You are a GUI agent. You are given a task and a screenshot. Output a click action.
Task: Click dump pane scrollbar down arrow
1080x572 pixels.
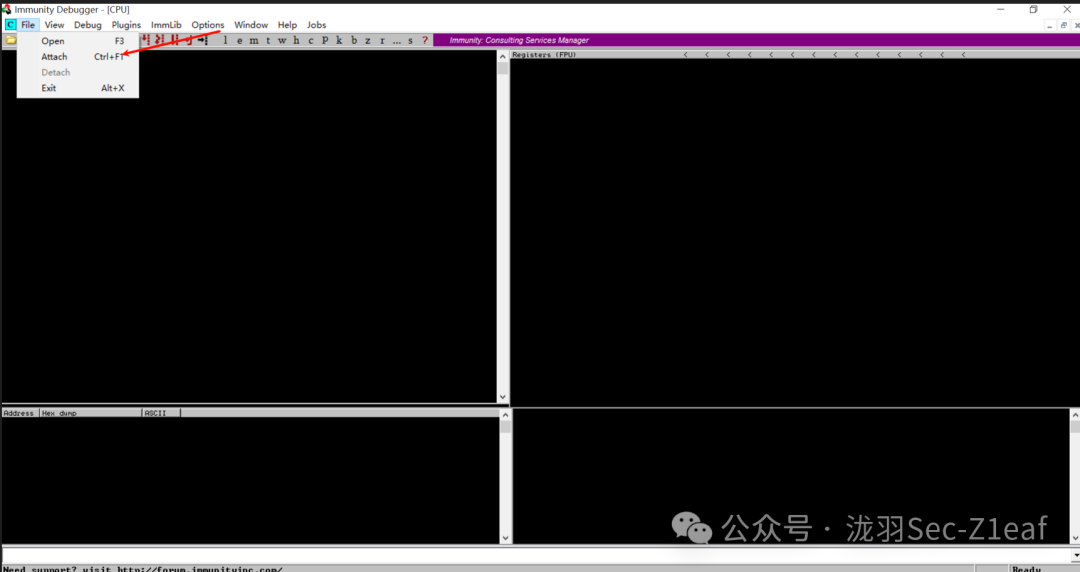click(x=506, y=538)
